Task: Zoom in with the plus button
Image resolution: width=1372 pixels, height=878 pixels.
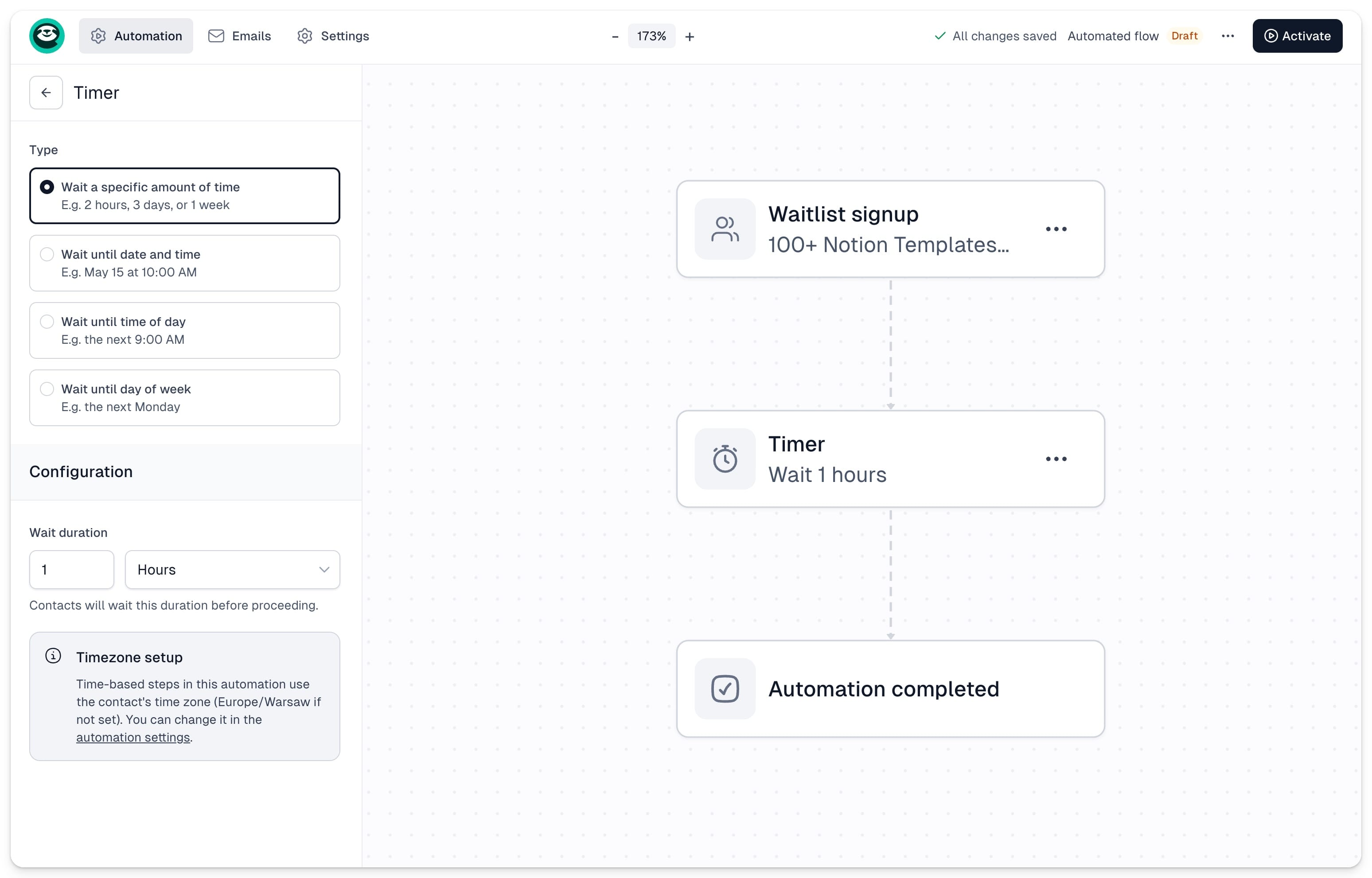Action: pyautogui.click(x=690, y=36)
